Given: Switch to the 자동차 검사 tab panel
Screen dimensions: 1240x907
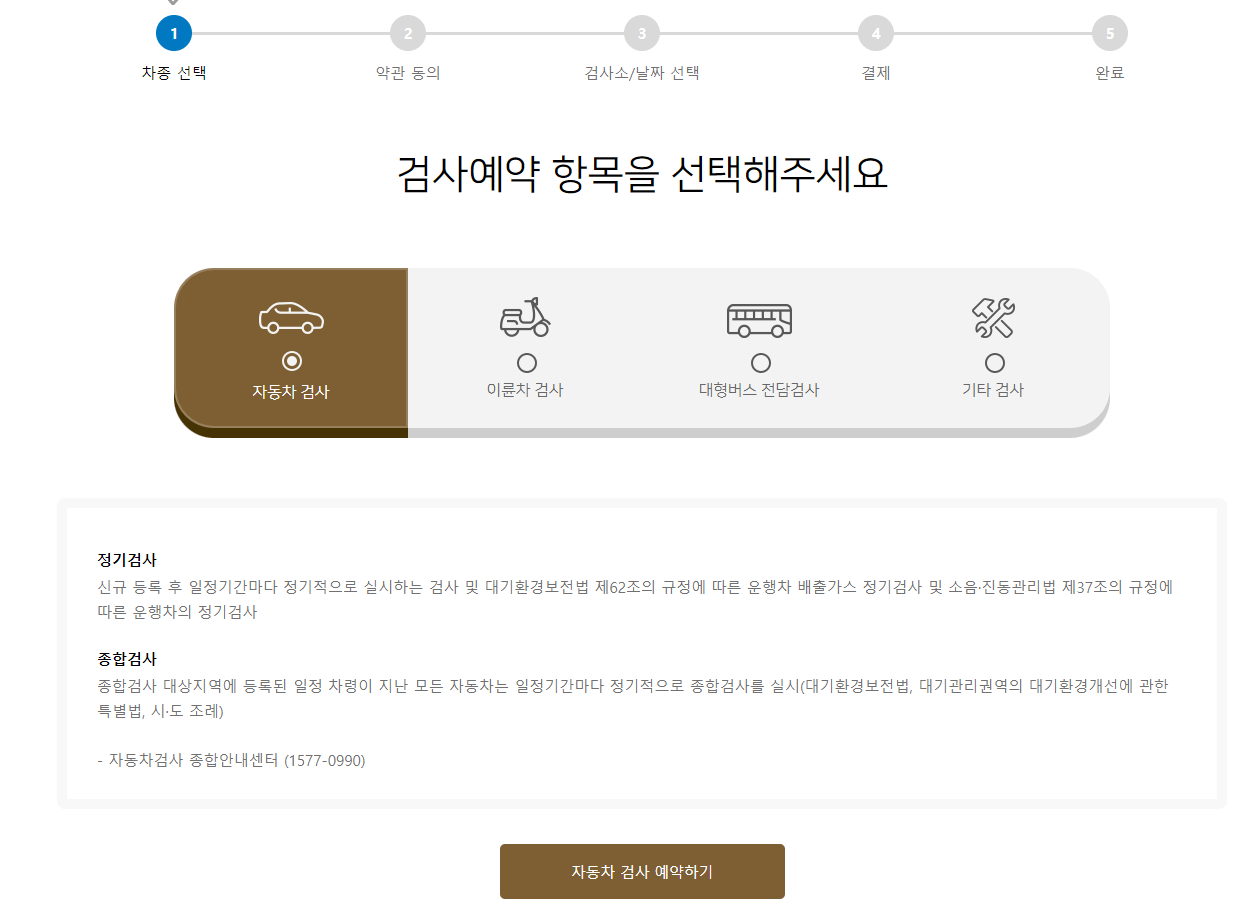Looking at the screenshot, I should 291,350.
